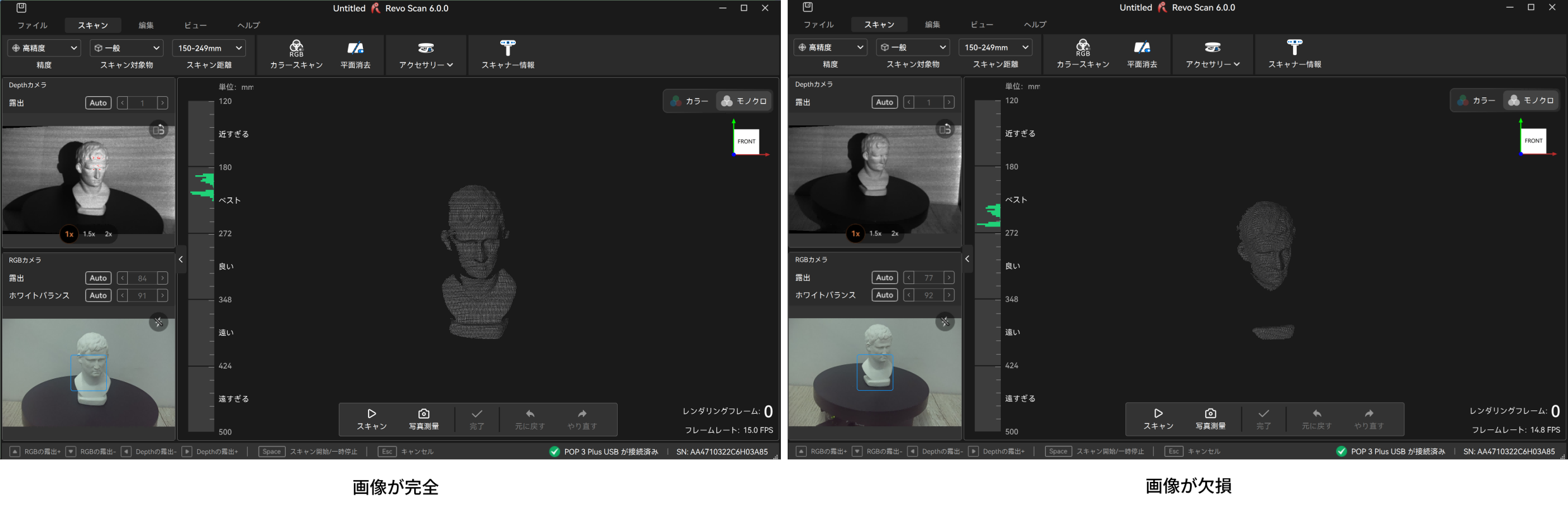Open the ビュー menu in right window
Screen dimensions: 1568x518
[982, 25]
